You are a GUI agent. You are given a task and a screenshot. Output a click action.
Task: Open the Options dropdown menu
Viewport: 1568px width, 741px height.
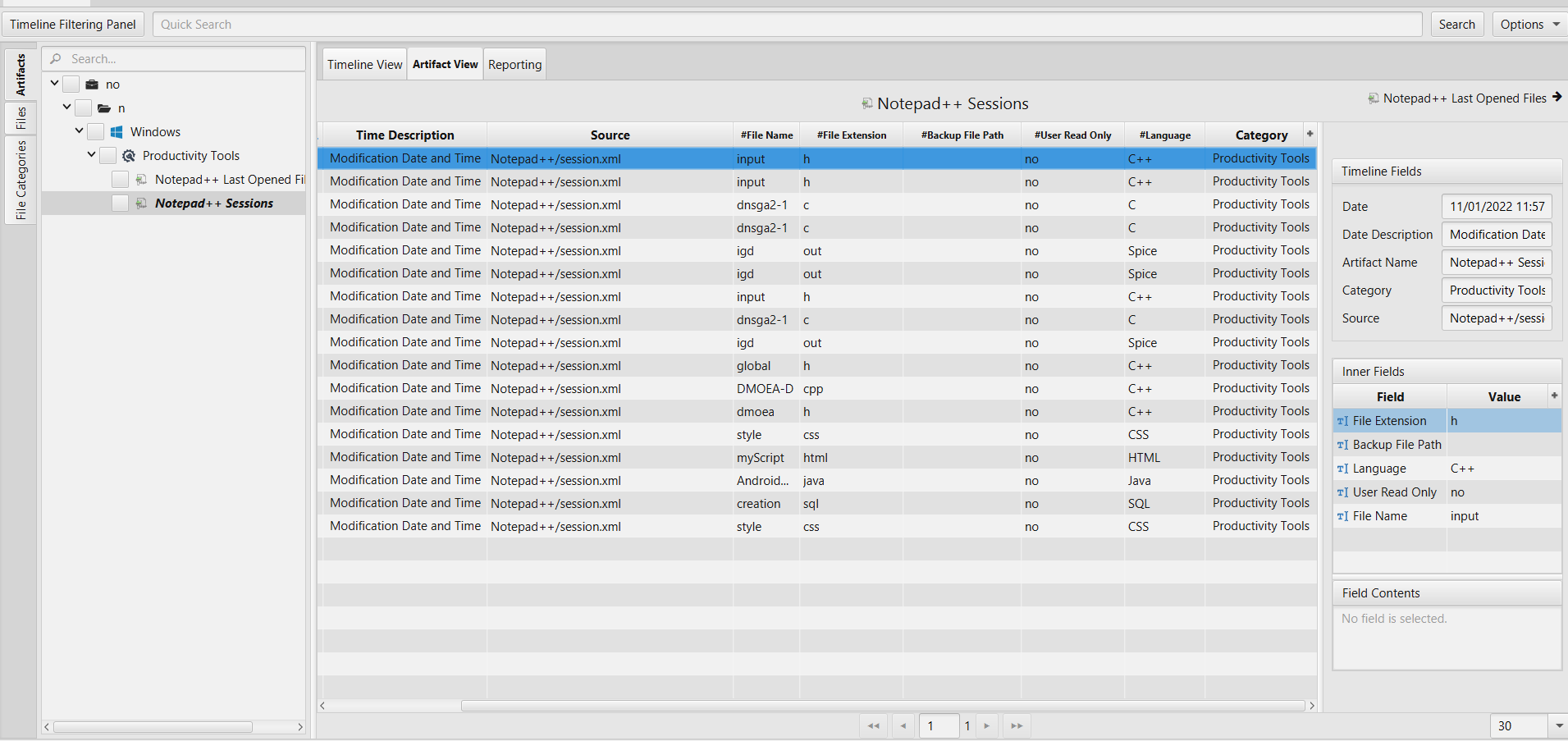coord(1529,25)
